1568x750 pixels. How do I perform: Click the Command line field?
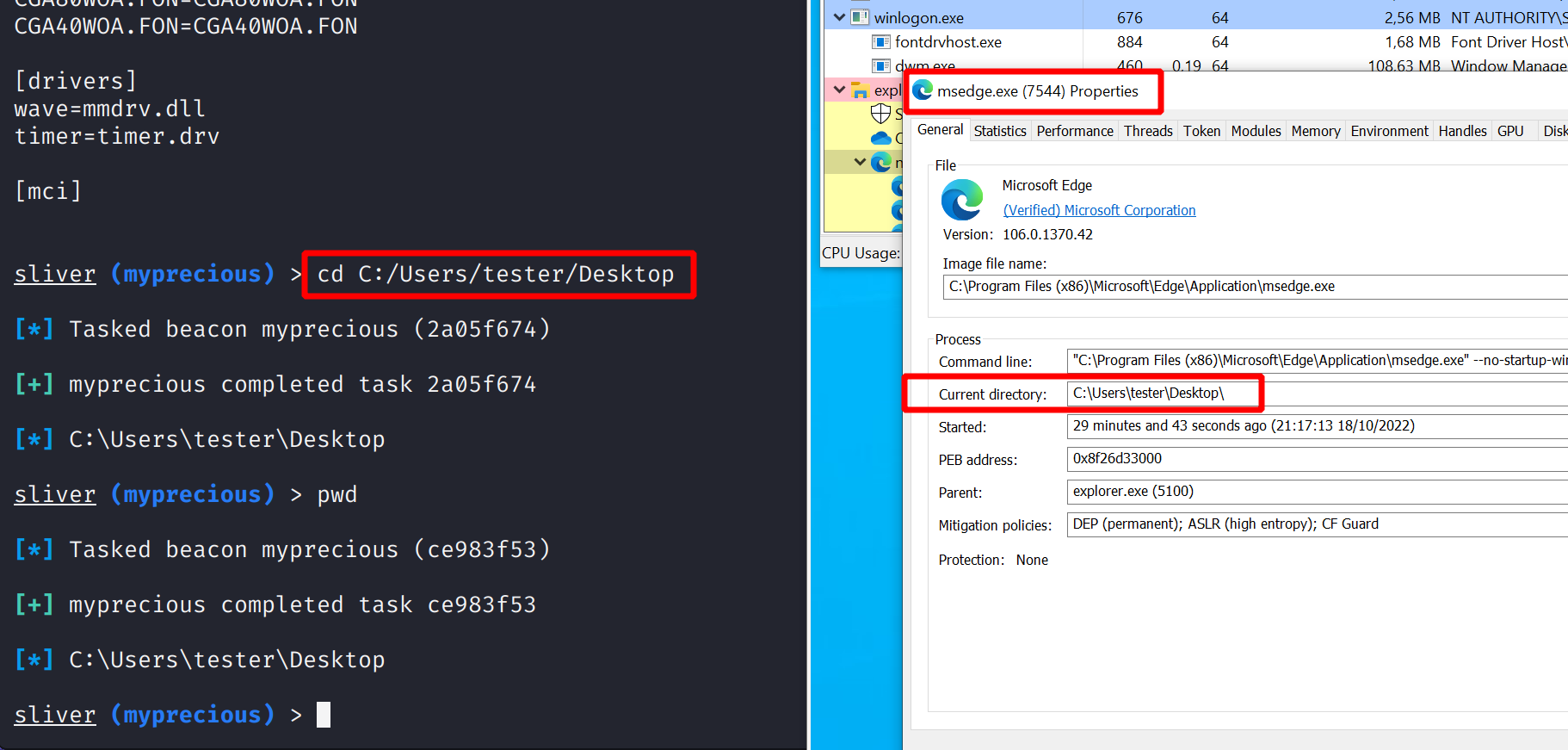pyautogui.click(x=1318, y=361)
